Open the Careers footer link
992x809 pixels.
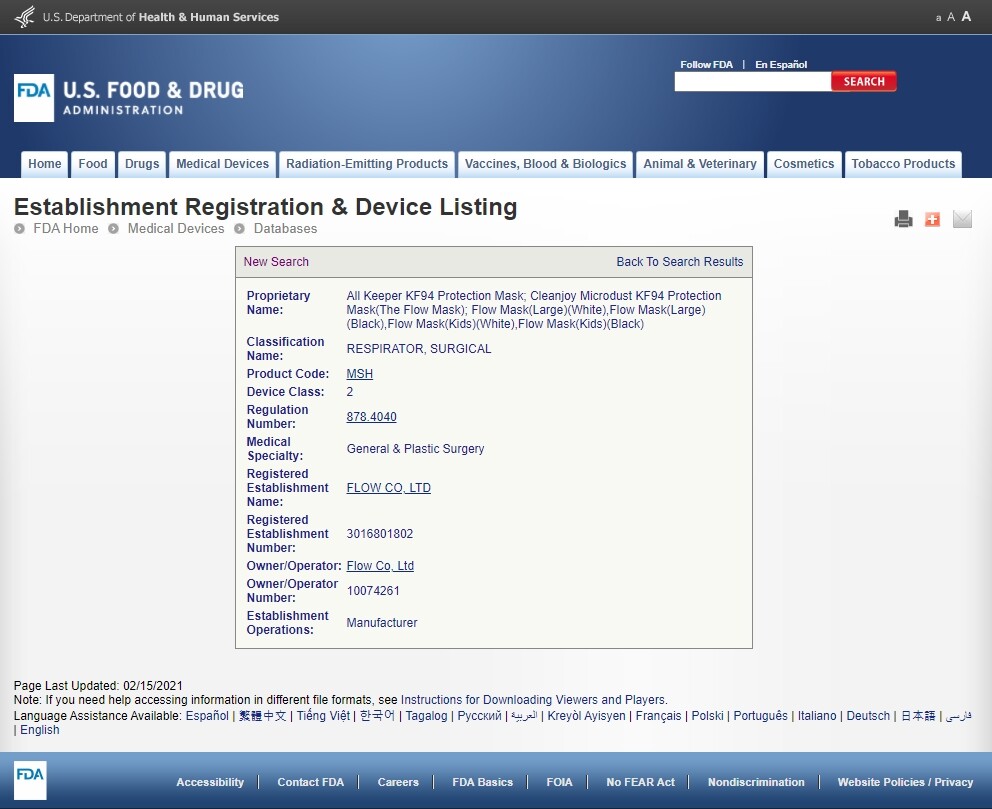[398, 782]
